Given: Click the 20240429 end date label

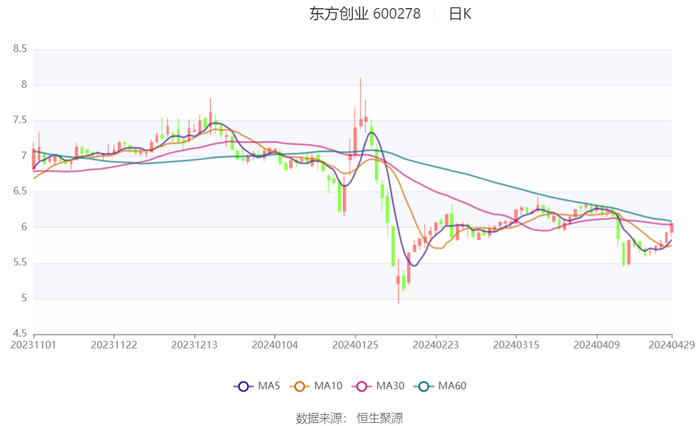Looking at the screenshot, I should point(672,344).
